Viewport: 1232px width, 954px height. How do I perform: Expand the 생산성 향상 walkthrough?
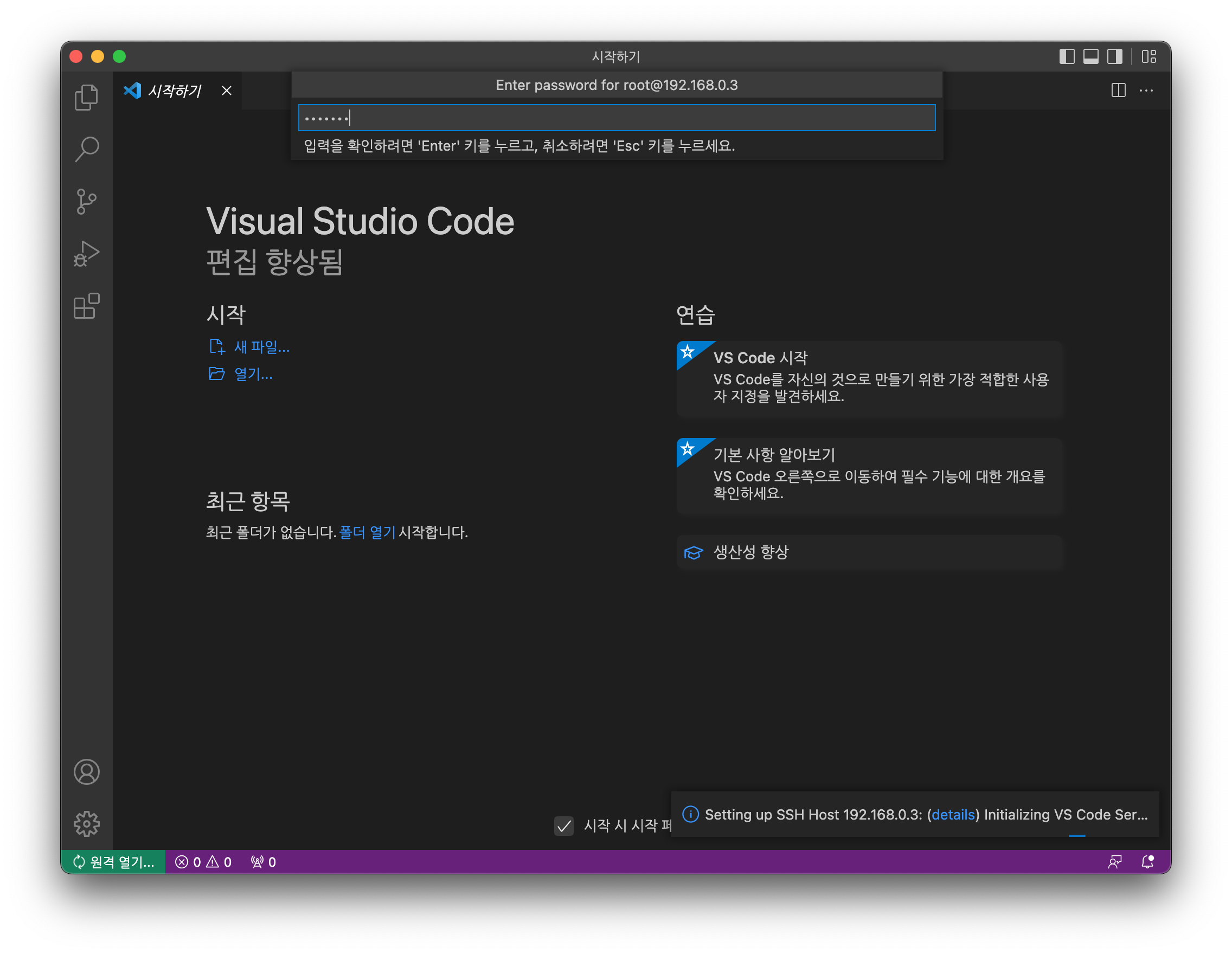(x=869, y=552)
